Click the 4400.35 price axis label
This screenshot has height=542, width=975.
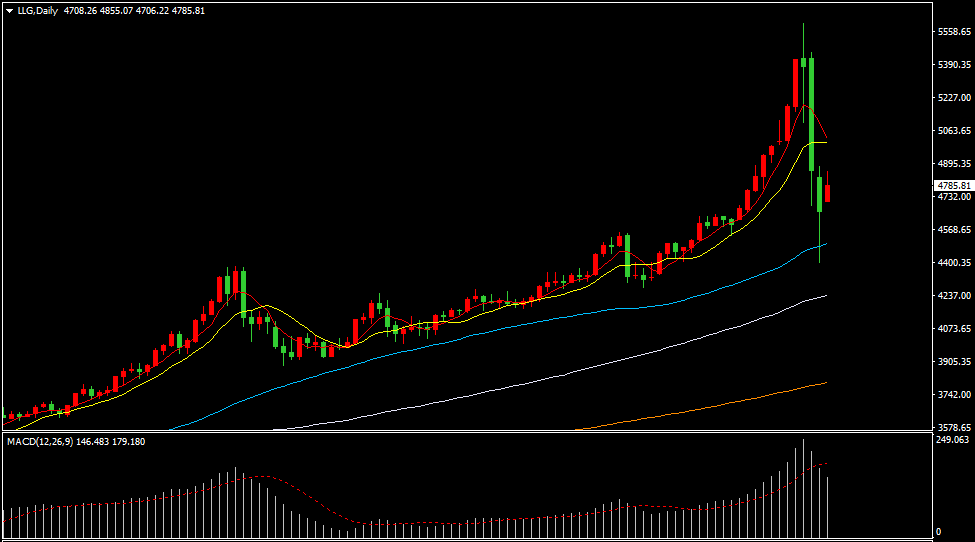954,262
